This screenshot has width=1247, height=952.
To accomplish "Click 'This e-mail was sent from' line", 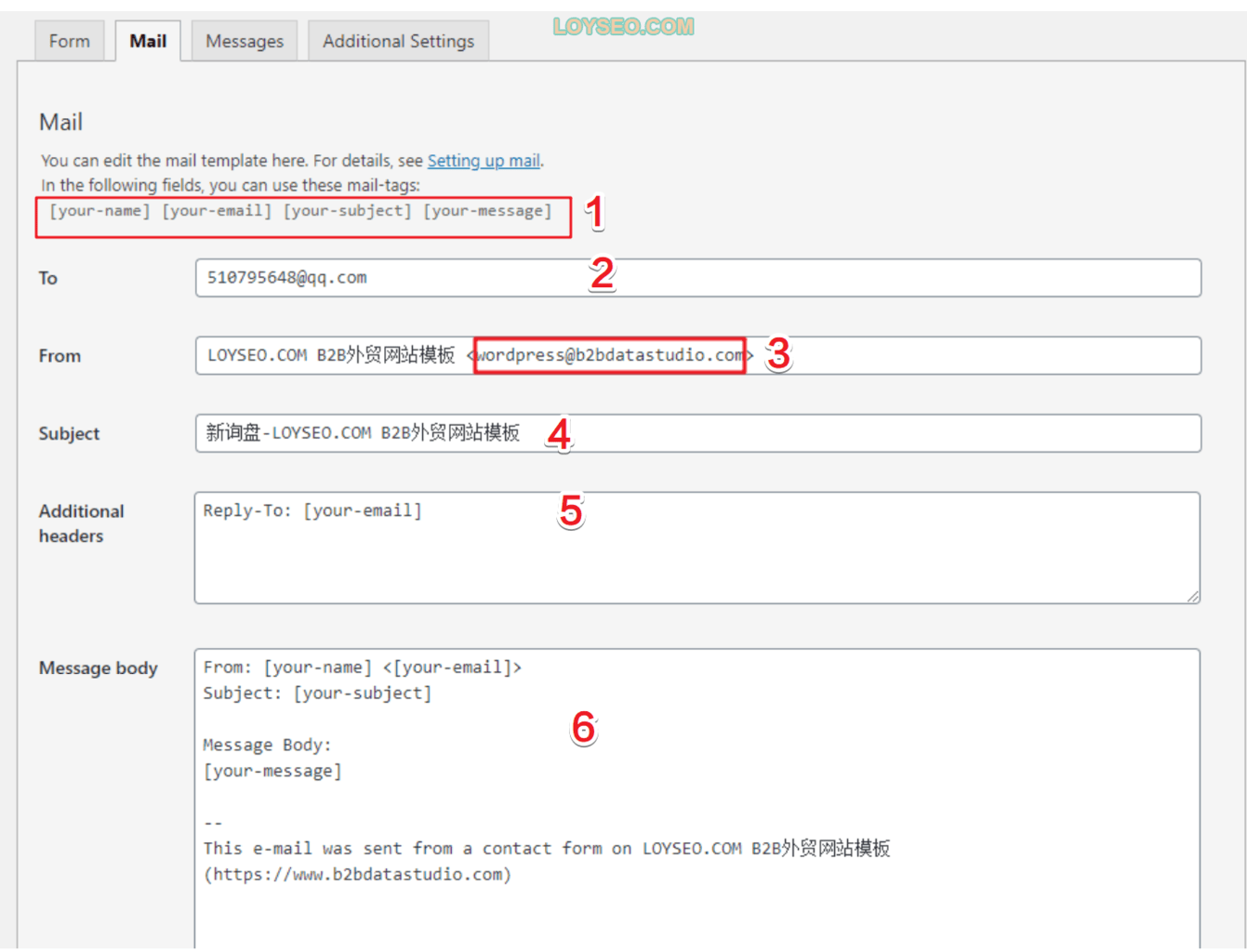I will point(547,849).
